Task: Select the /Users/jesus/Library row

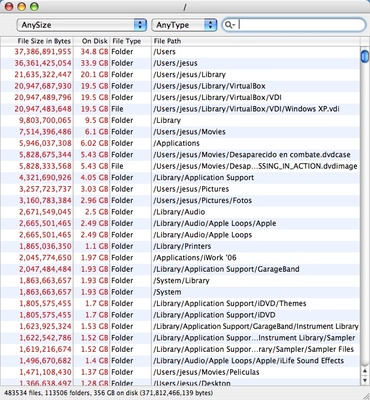Action: click(180, 75)
